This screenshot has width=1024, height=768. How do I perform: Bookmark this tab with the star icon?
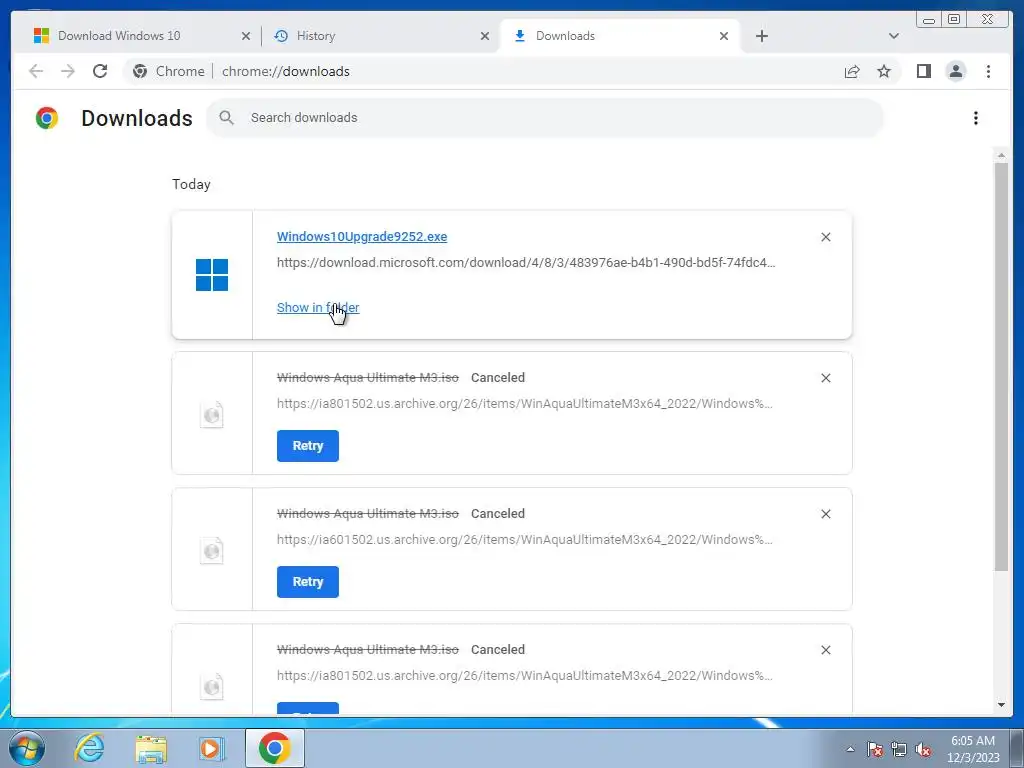click(884, 71)
